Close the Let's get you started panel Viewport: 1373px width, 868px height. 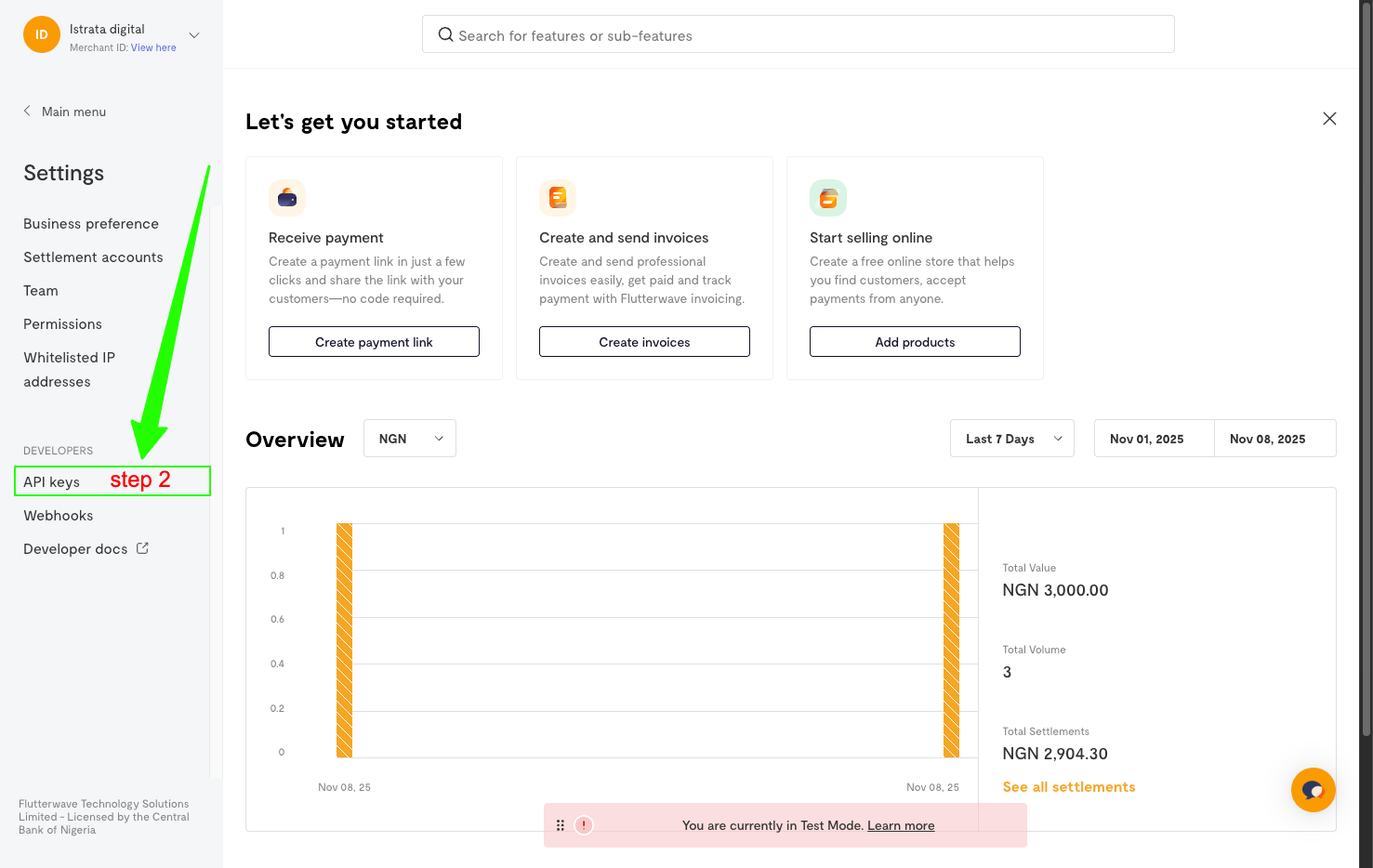[x=1329, y=119]
